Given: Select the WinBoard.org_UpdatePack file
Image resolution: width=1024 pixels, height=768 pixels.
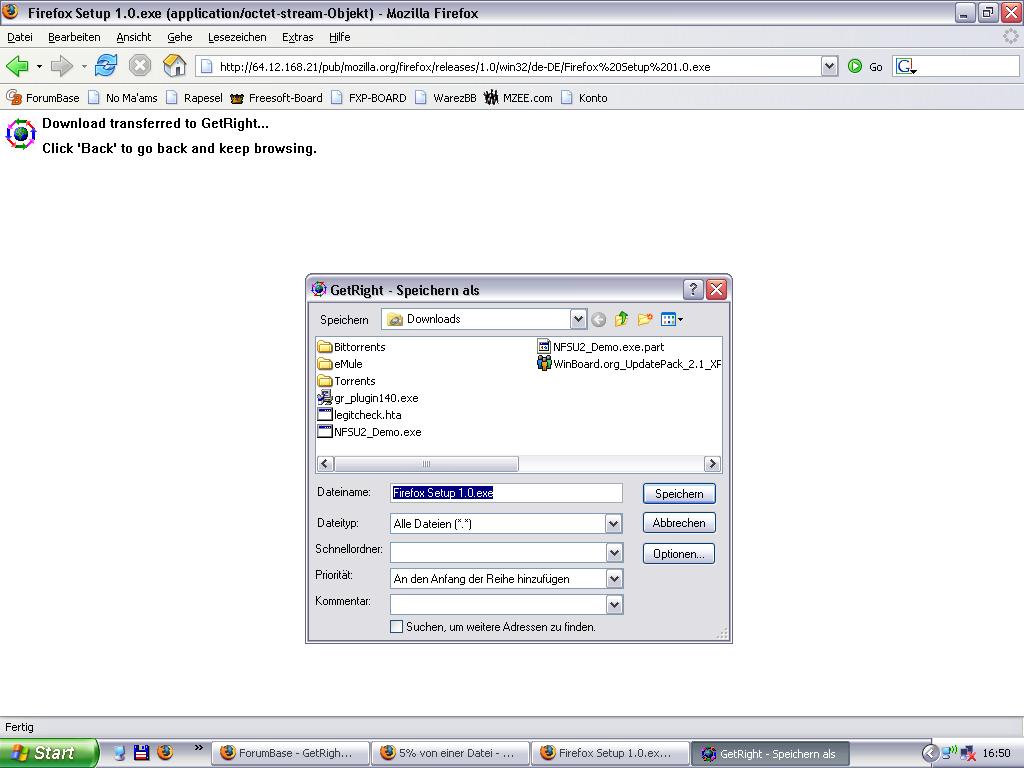Looking at the screenshot, I should (629, 364).
